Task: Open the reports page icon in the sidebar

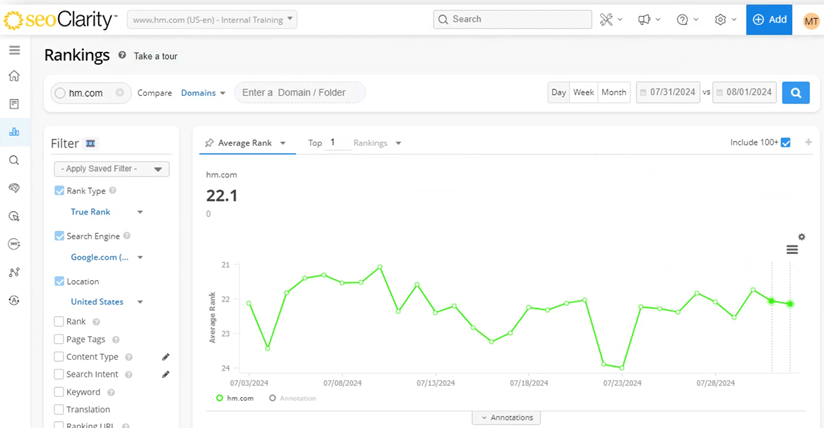Action: coord(14,104)
